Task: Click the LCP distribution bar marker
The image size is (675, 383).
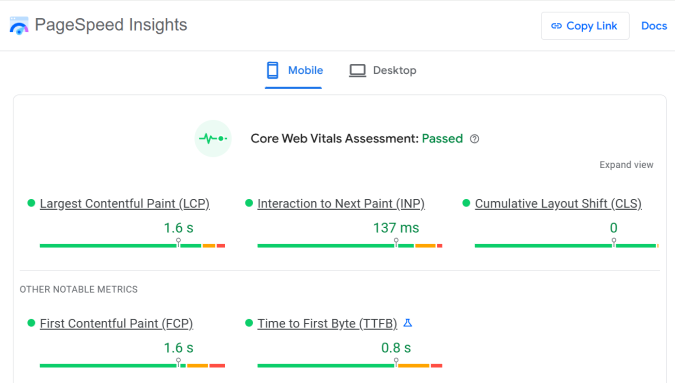Action: [x=178, y=242]
